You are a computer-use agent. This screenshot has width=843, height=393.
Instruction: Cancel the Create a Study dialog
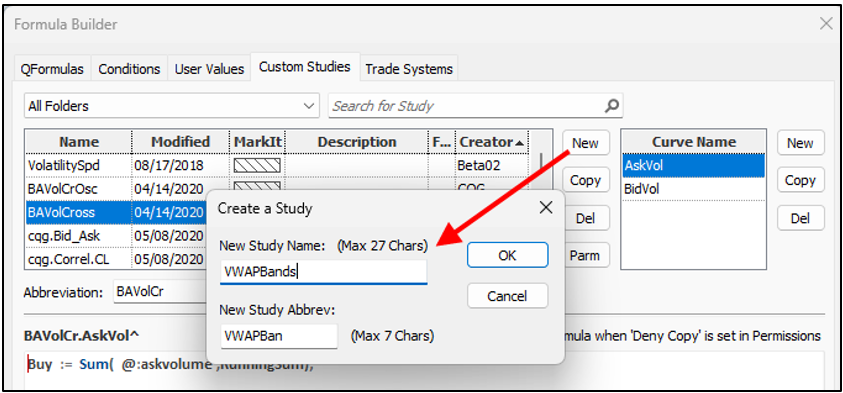click(x=508, y=296)
